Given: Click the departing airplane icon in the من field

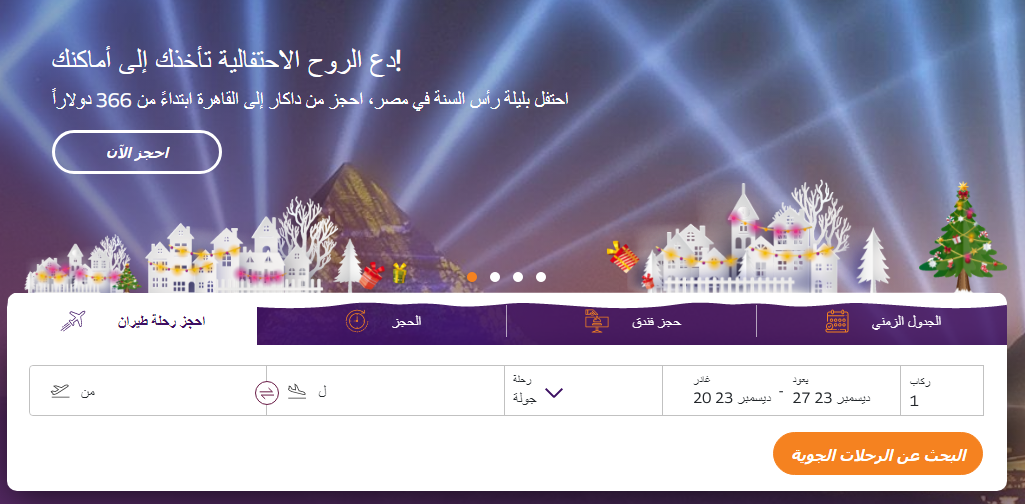Looking at the screenshot, I should click(x=60, y=392).
